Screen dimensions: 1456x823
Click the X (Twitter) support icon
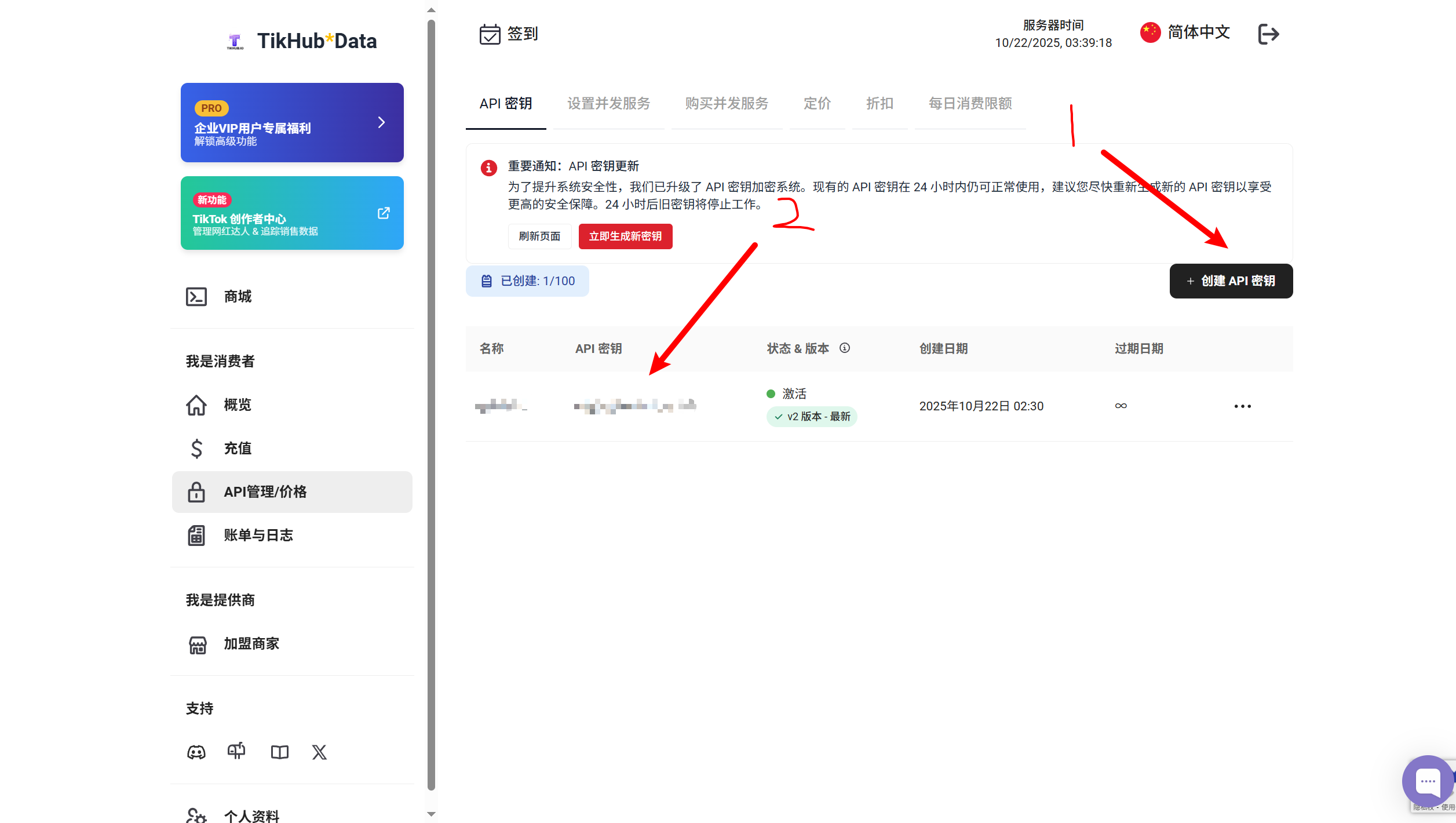coord(319,752)
